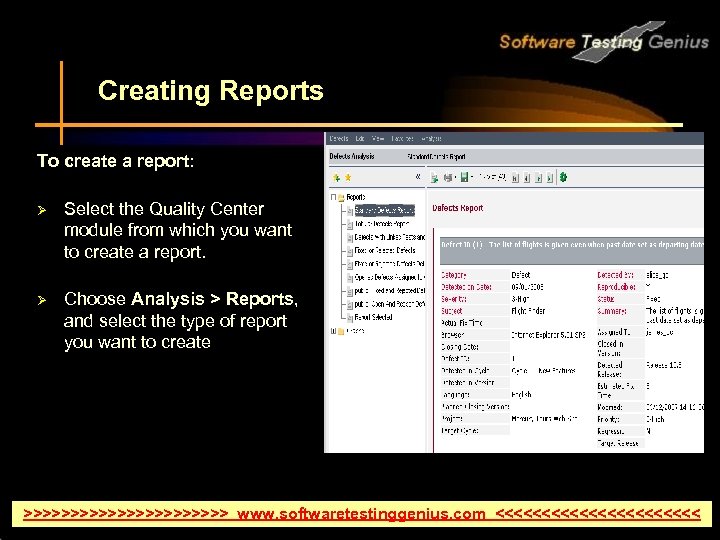
Task: Select Opened Defects Assigned To tree item
Action: 389,277
